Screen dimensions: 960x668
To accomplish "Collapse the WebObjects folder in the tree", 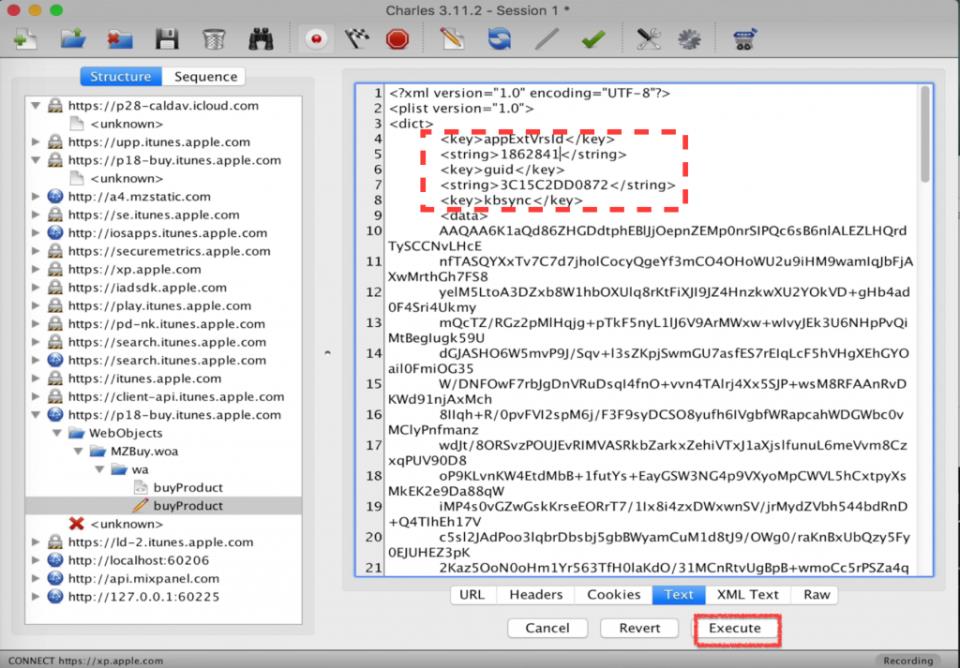I will click(56, 433).
